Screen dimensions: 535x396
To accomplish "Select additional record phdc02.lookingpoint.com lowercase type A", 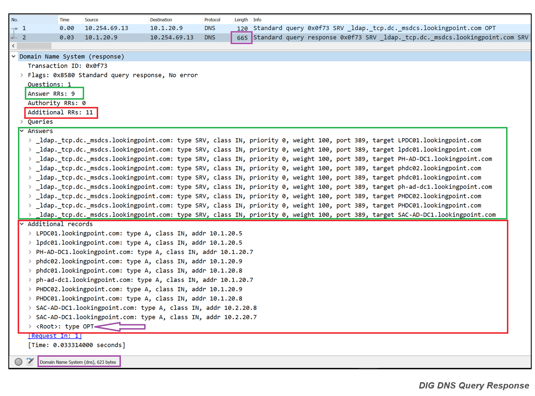I will click(139, 262).
